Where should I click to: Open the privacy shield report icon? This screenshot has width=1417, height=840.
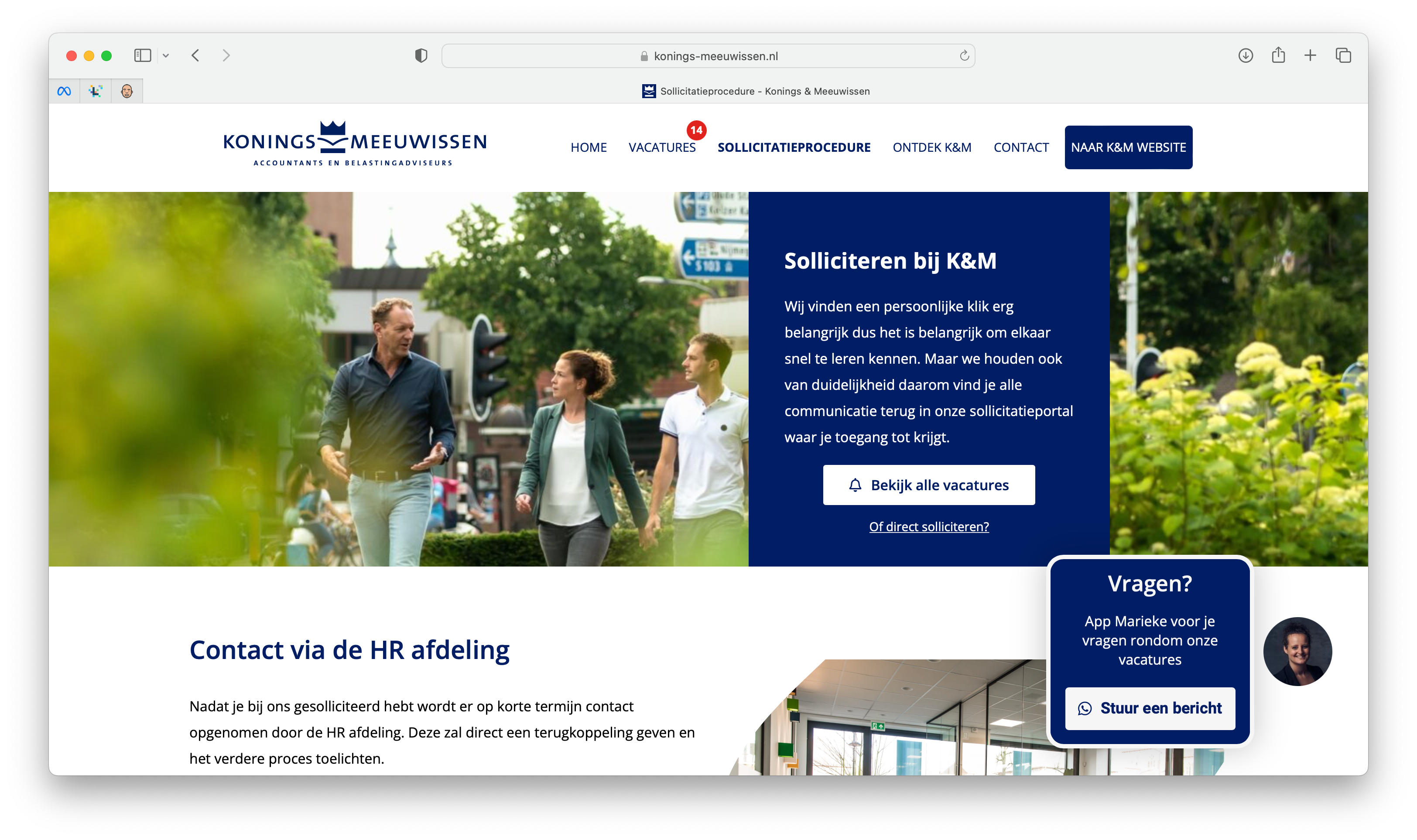pyautogui.click(x=421, y=55)
